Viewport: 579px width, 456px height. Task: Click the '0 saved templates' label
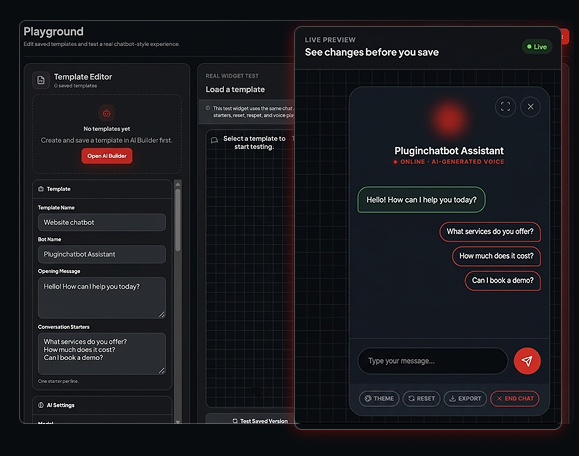click(x=75, y=86)
